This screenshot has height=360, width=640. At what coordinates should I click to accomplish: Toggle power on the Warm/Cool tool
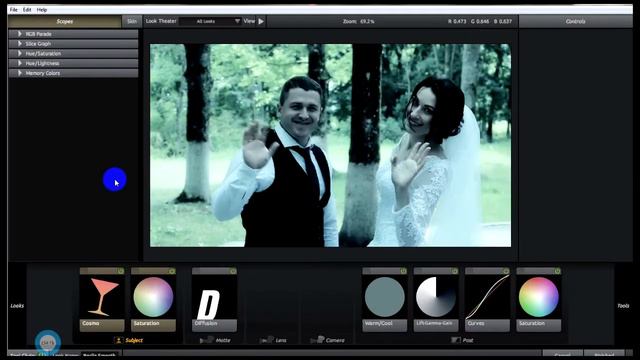click(403, 271)
